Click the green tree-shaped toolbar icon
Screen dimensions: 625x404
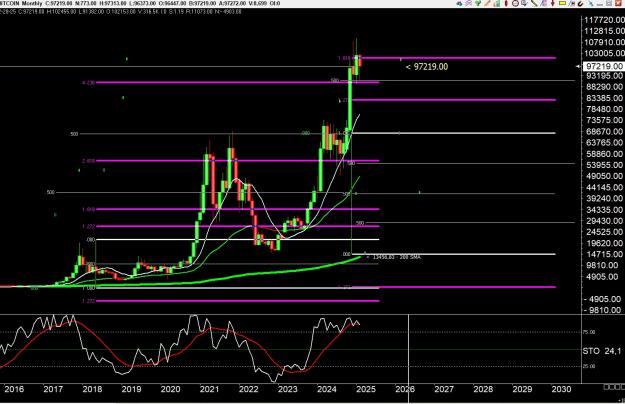tap(478, 3)
